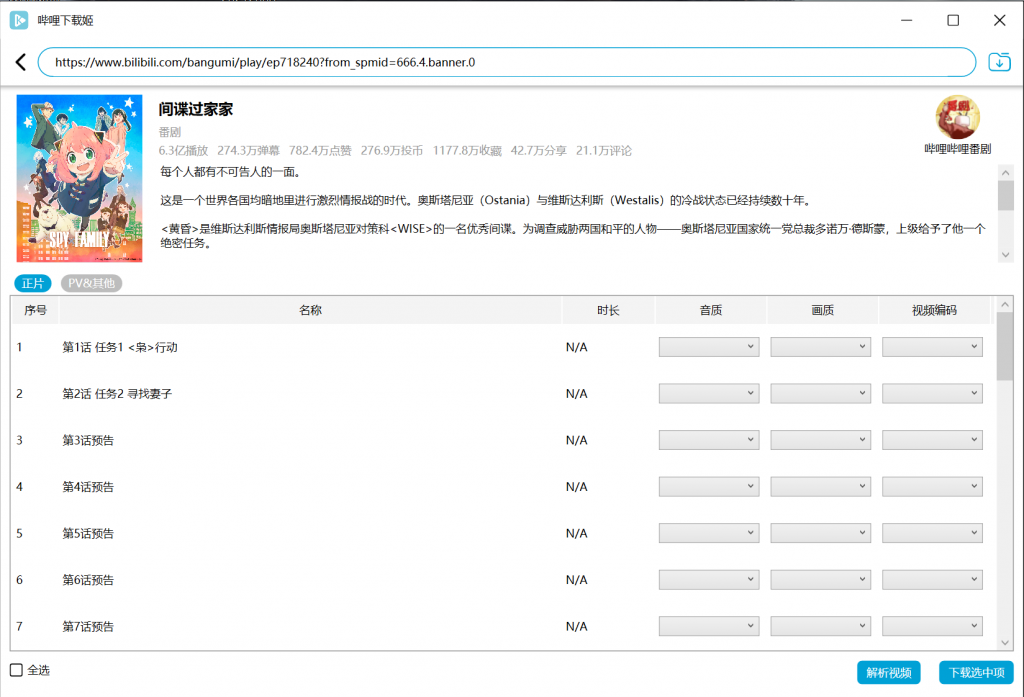Screen dimensions: 1024x697
Task: Select the 第7话预告 row
Action: pos(503,626)
